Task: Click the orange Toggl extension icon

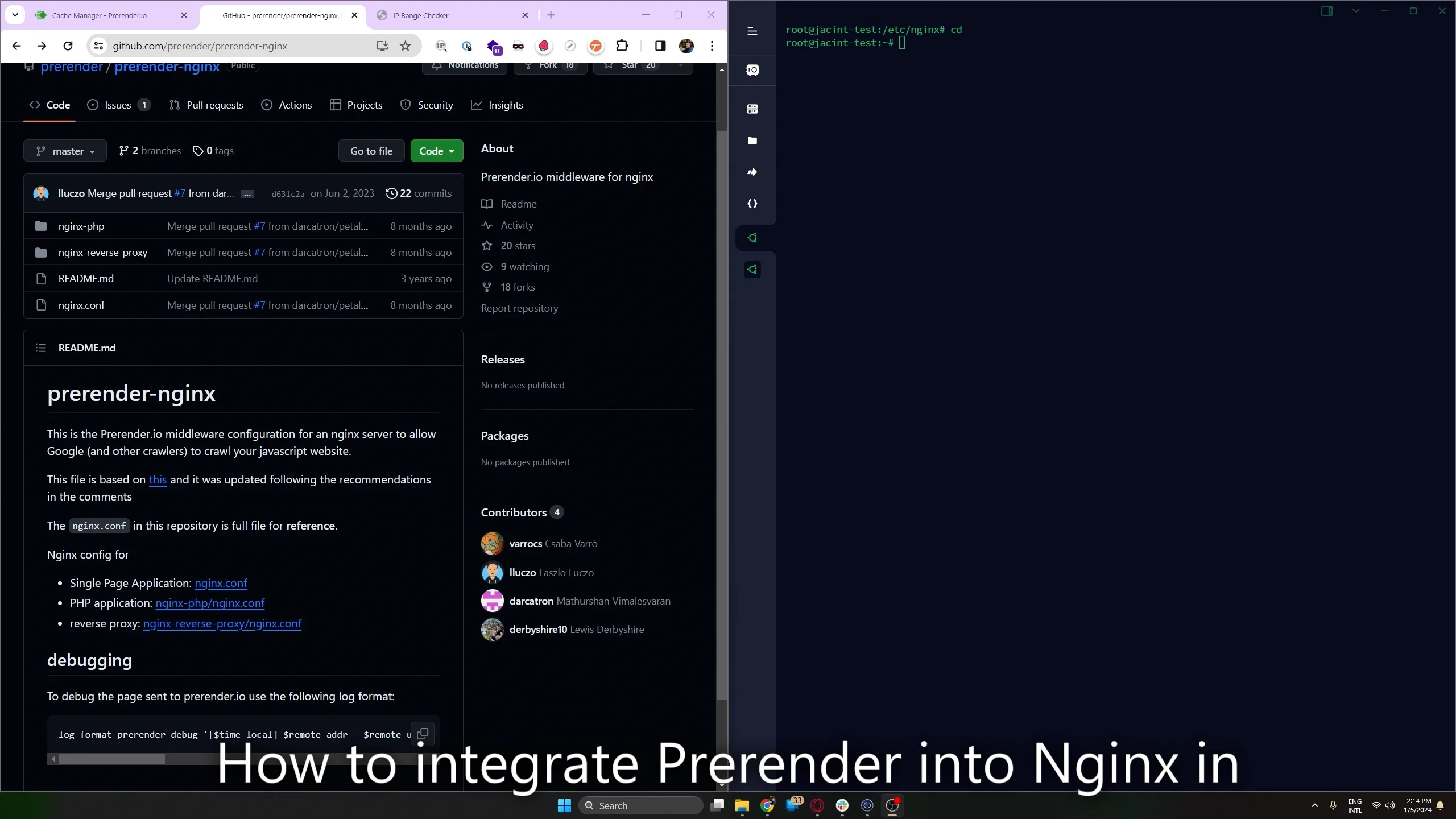Action: [595, 46]
